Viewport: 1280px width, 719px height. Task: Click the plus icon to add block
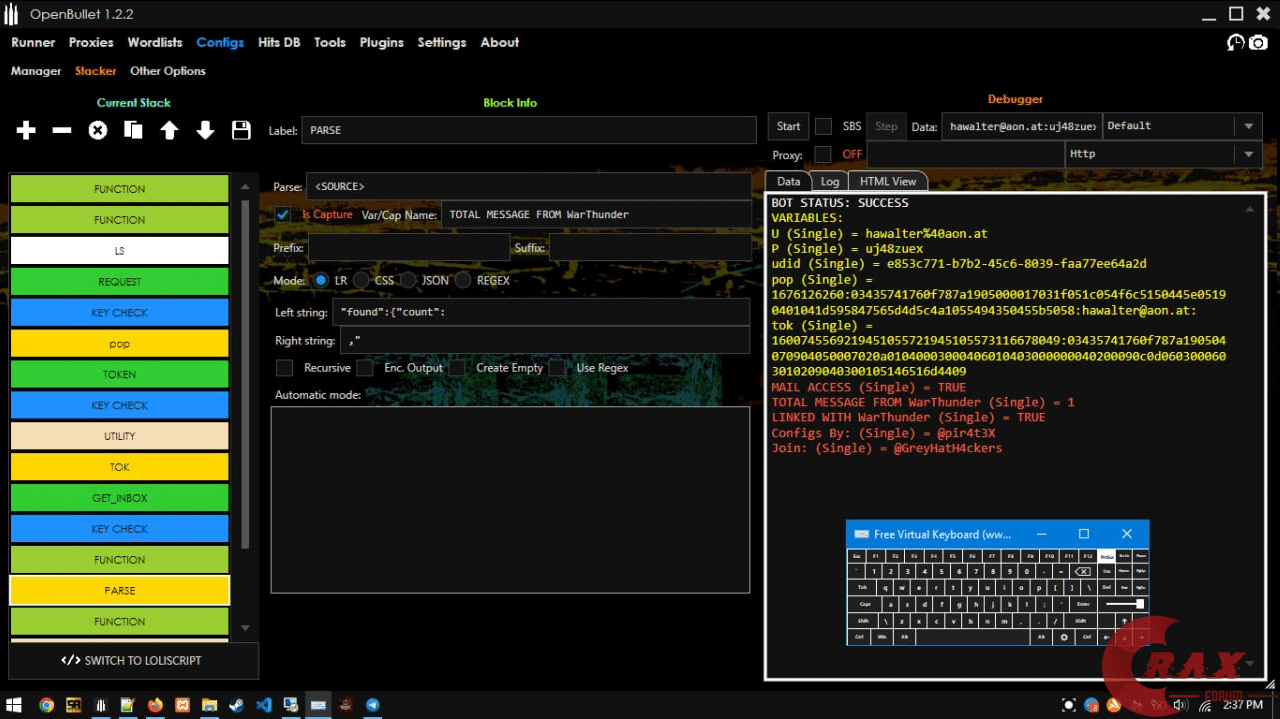click(26, 130)
